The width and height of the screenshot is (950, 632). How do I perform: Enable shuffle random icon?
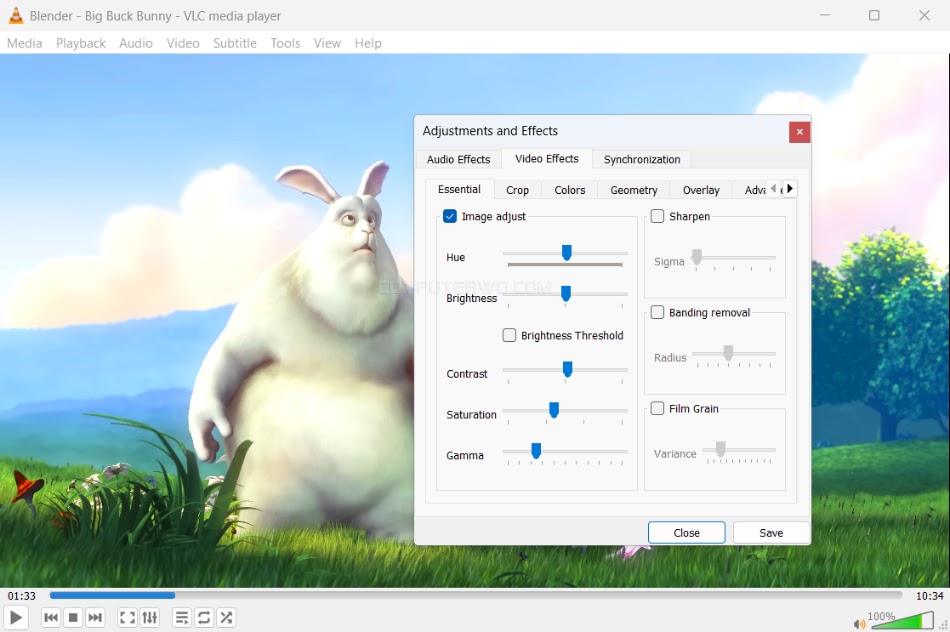tap(227, 617)
